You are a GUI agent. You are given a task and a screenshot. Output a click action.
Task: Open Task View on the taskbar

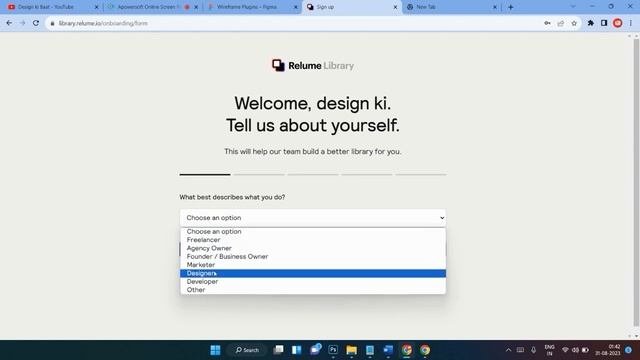pyautogui.click(x=278, y=350)
